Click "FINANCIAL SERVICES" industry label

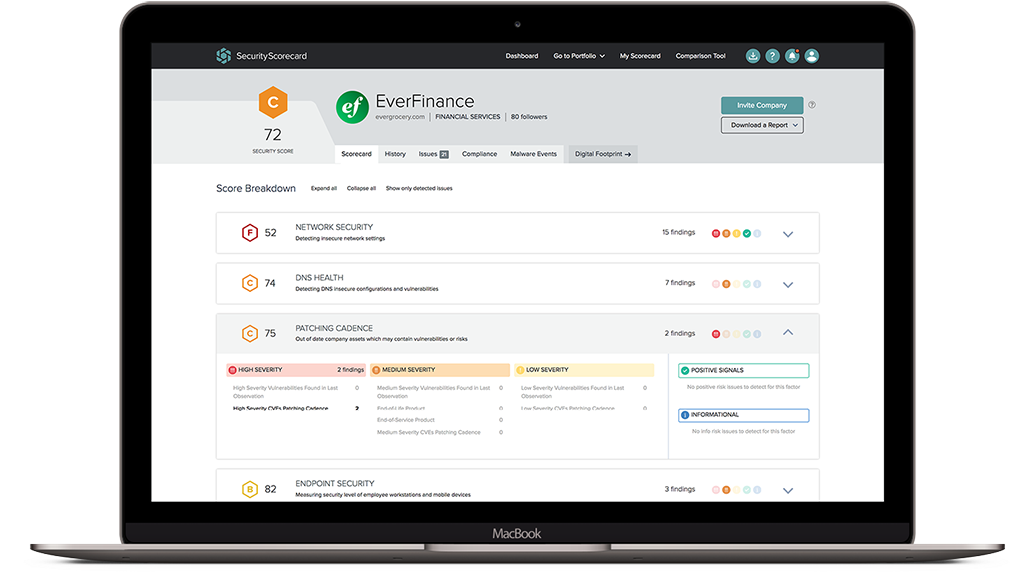(468, 117)
